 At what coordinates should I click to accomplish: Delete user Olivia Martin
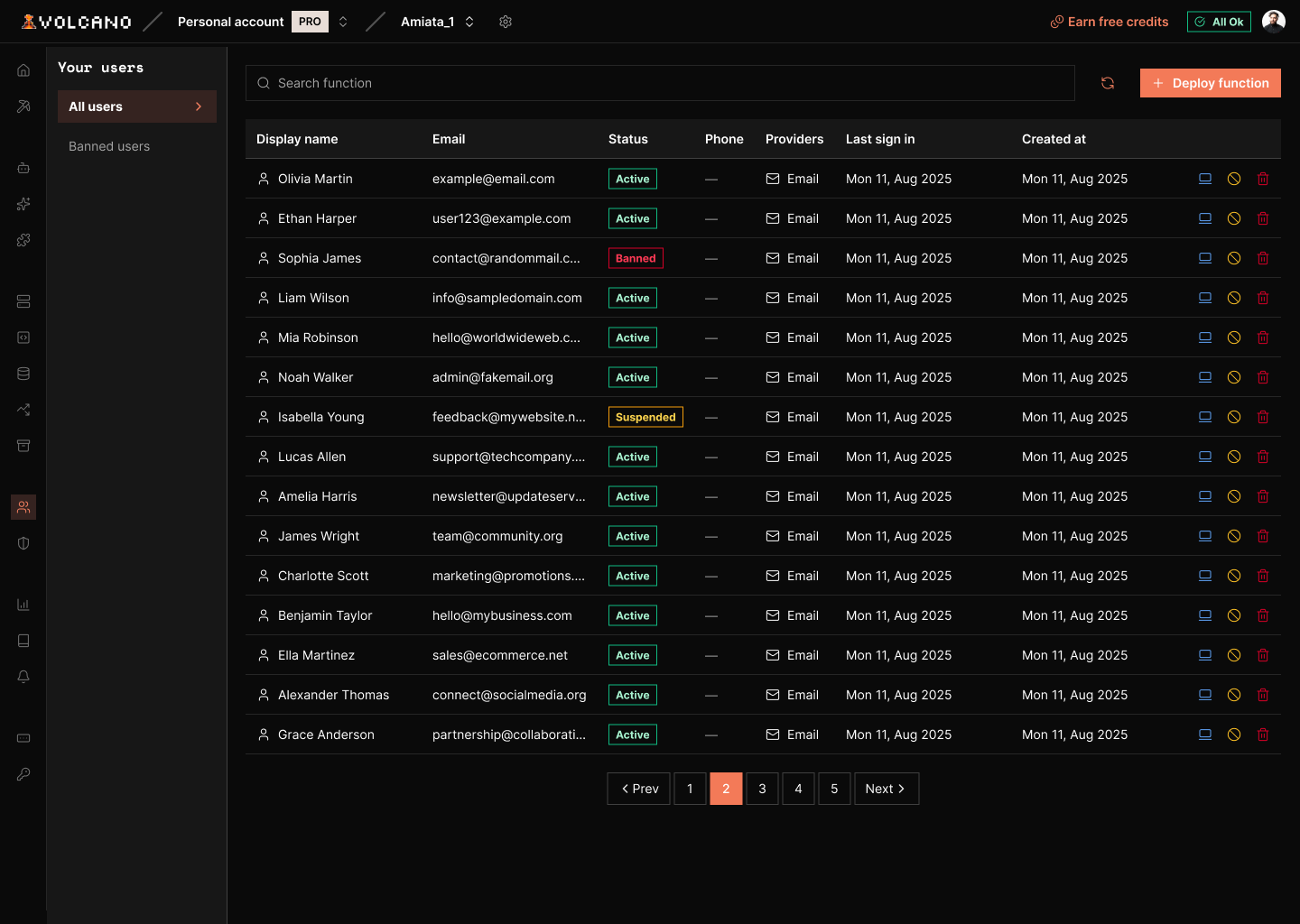(x=1263, y=179)
